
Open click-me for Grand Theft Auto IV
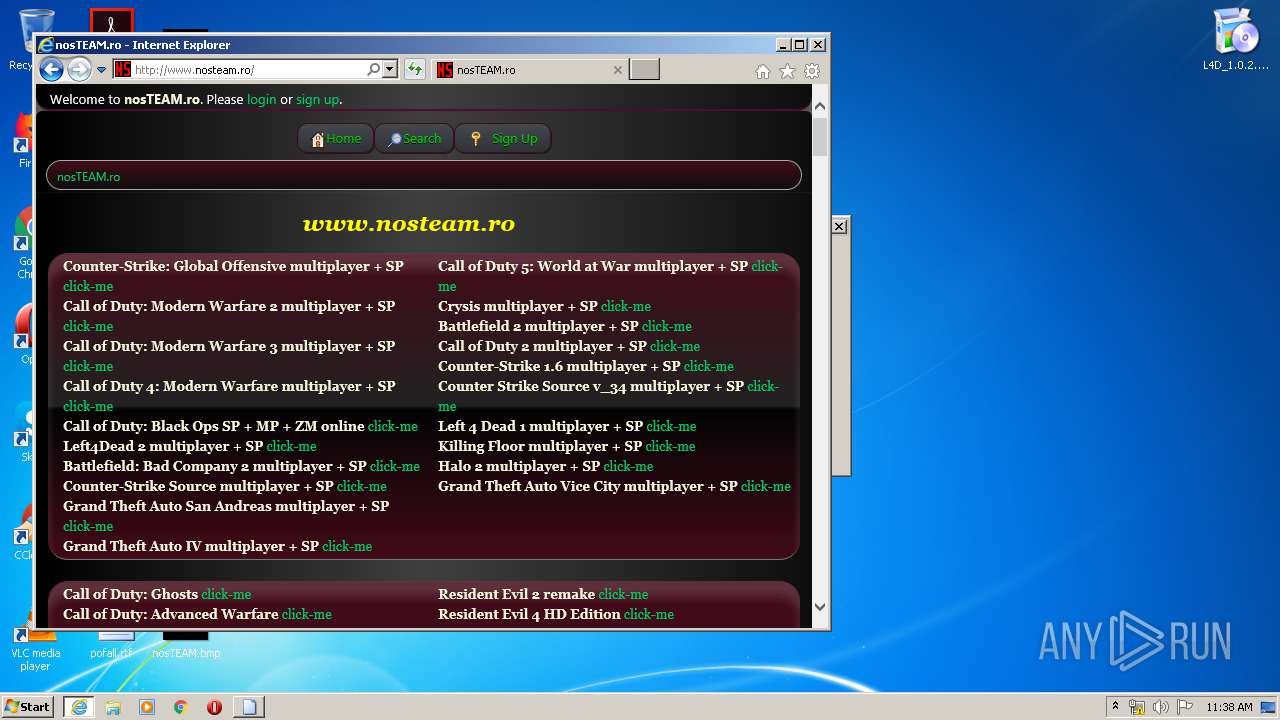click(347, 546)
